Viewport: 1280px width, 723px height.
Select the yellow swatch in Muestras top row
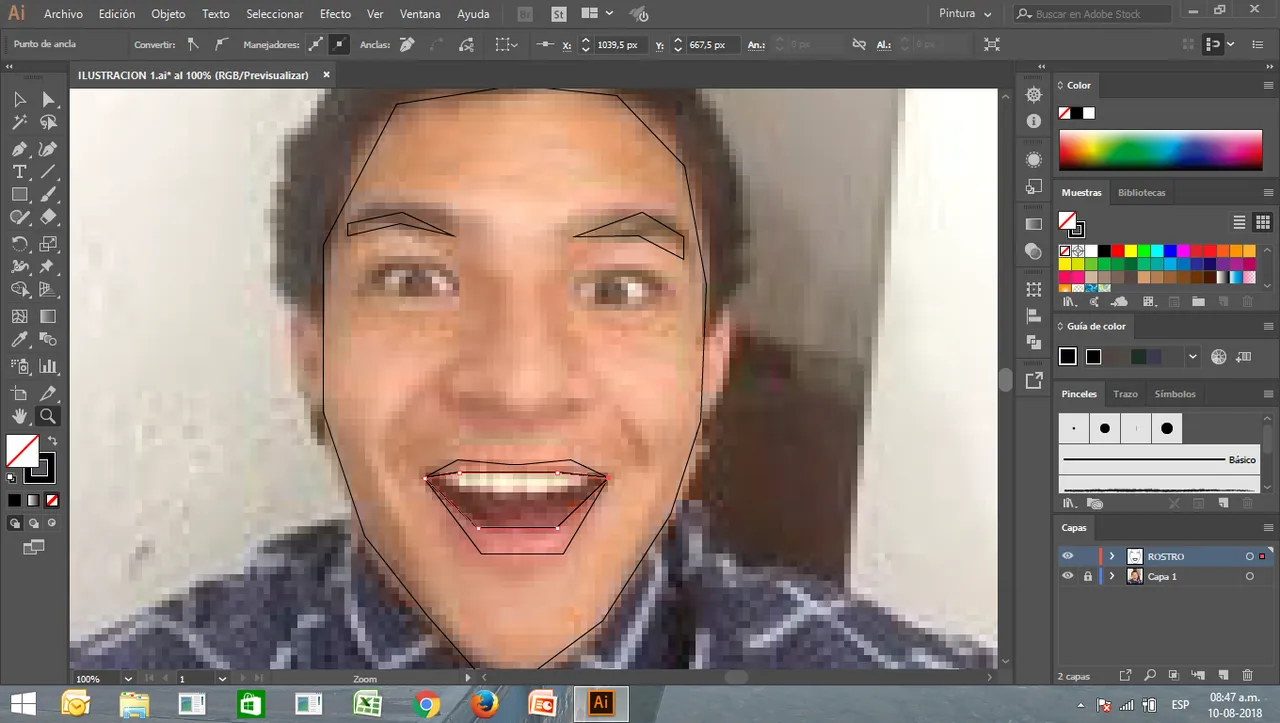(x=1130, y=251)
